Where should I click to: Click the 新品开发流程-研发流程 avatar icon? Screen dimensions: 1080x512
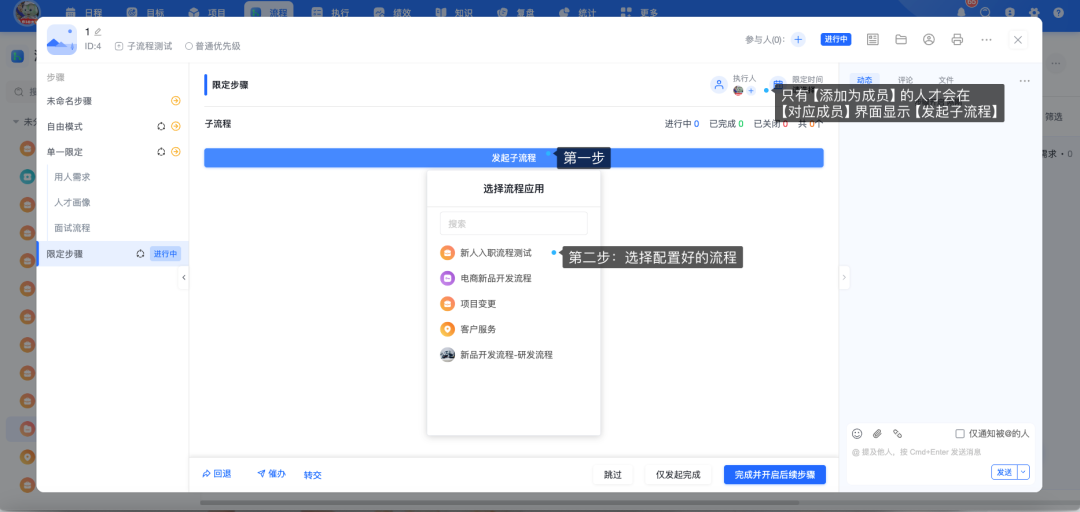click(x=448, y=355)
